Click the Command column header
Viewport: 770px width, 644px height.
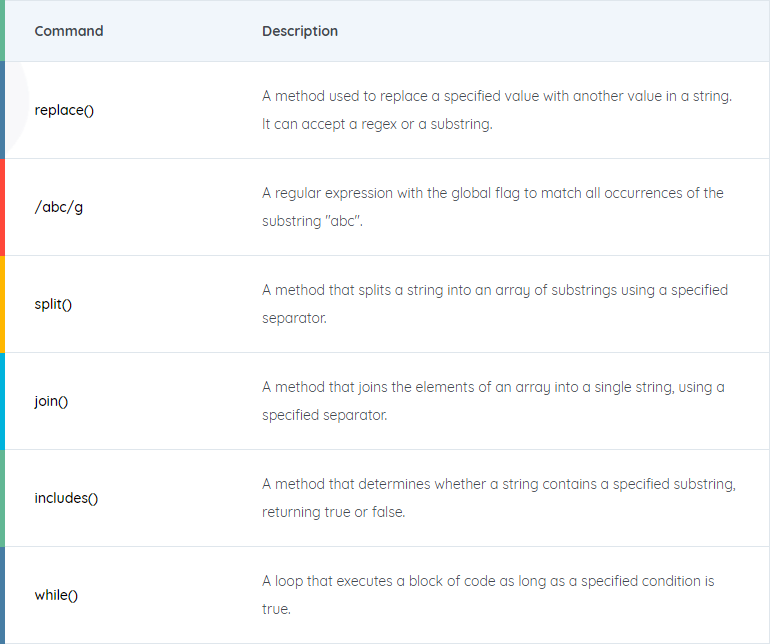[69, 31]
